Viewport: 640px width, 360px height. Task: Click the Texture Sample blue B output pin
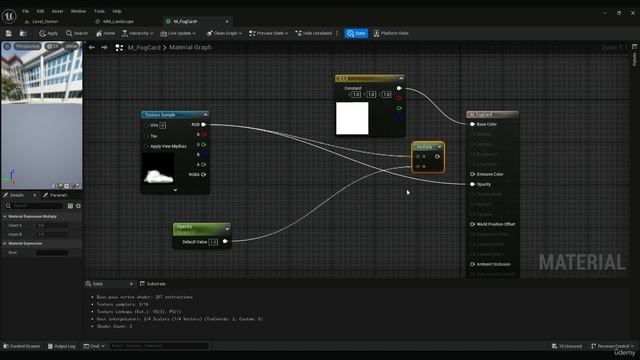[x=203, y=155]
